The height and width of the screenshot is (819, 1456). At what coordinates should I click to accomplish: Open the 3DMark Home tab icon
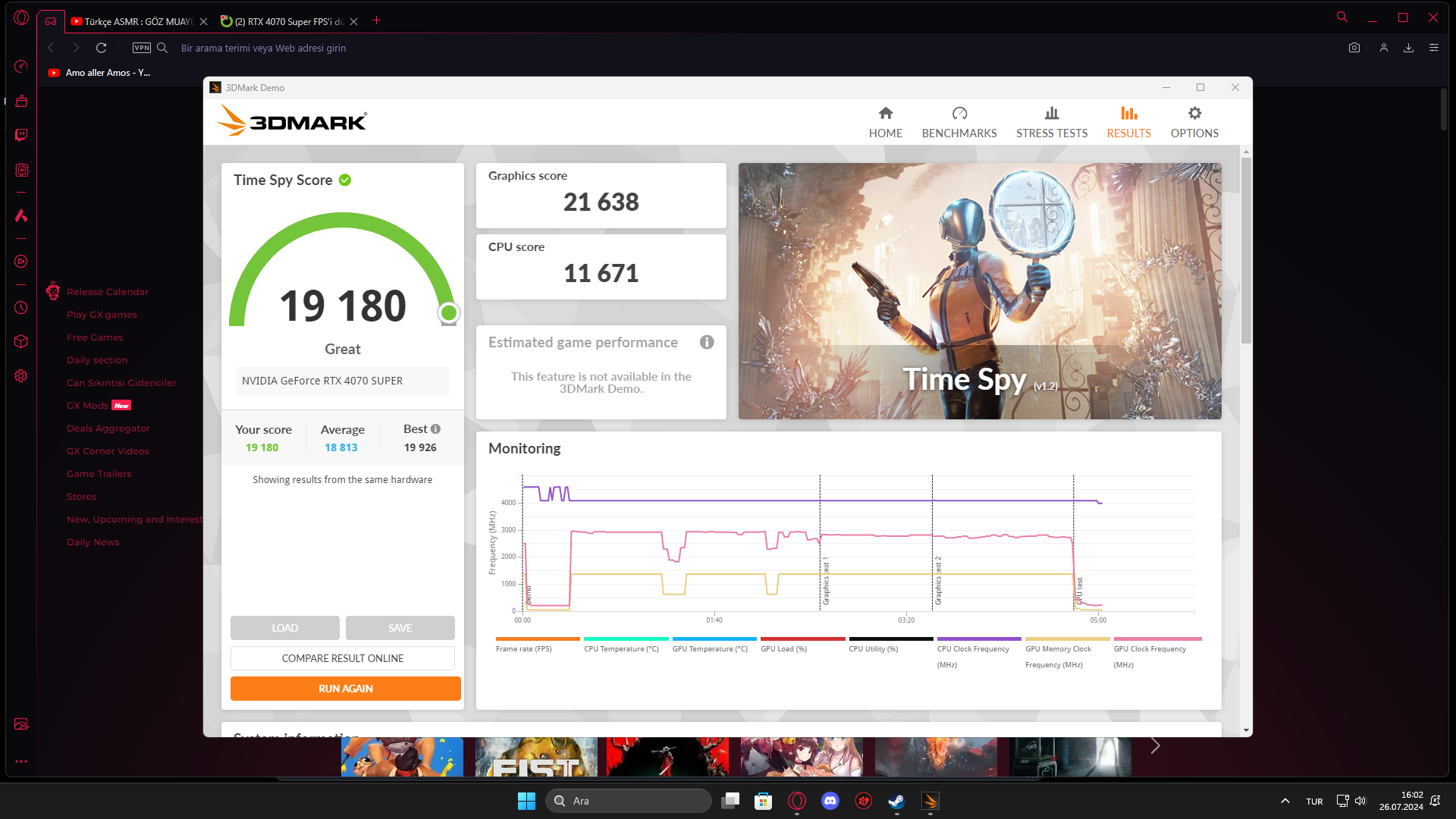[885, 114]
